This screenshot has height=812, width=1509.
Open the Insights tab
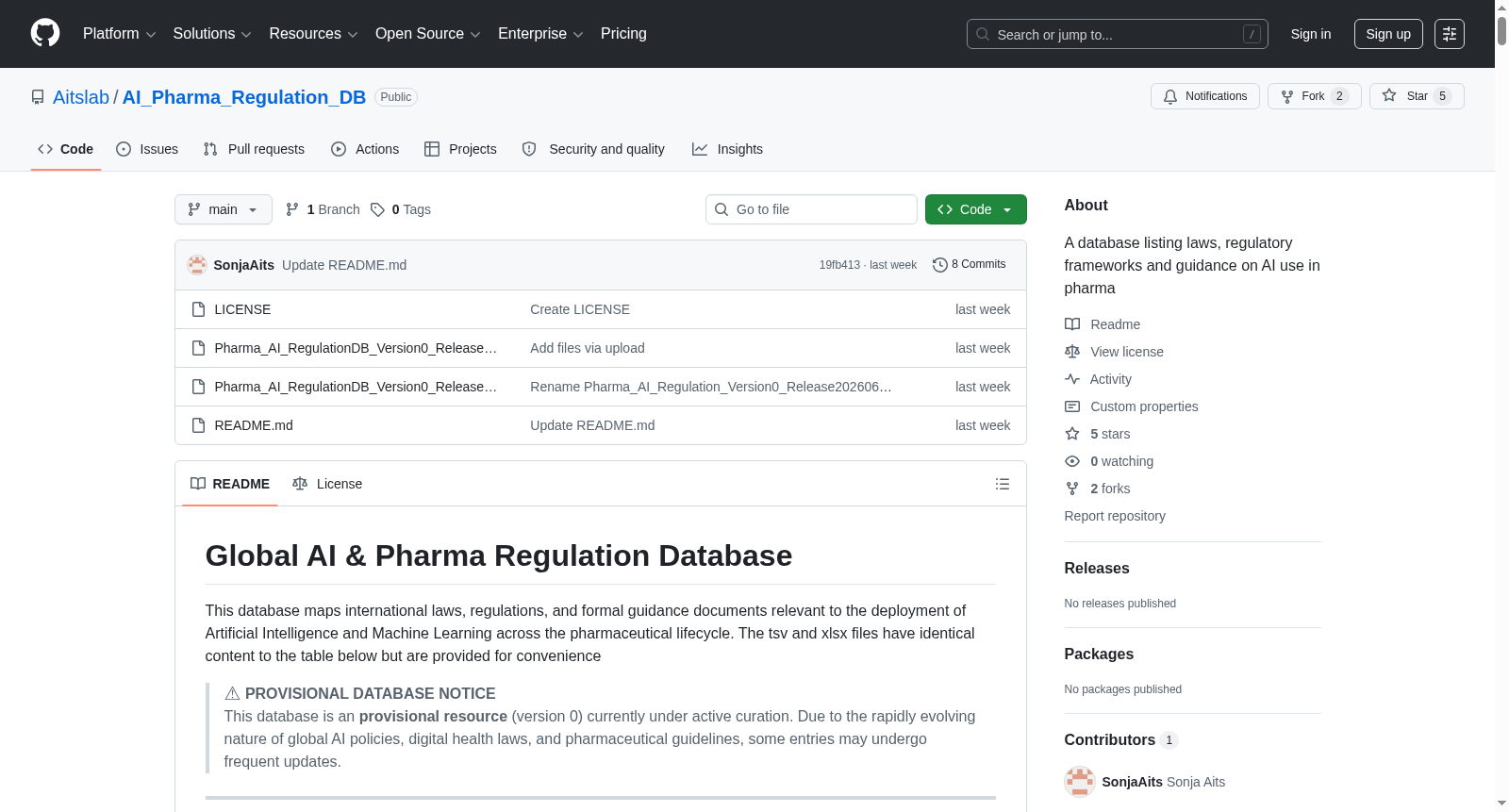point(727,149)
